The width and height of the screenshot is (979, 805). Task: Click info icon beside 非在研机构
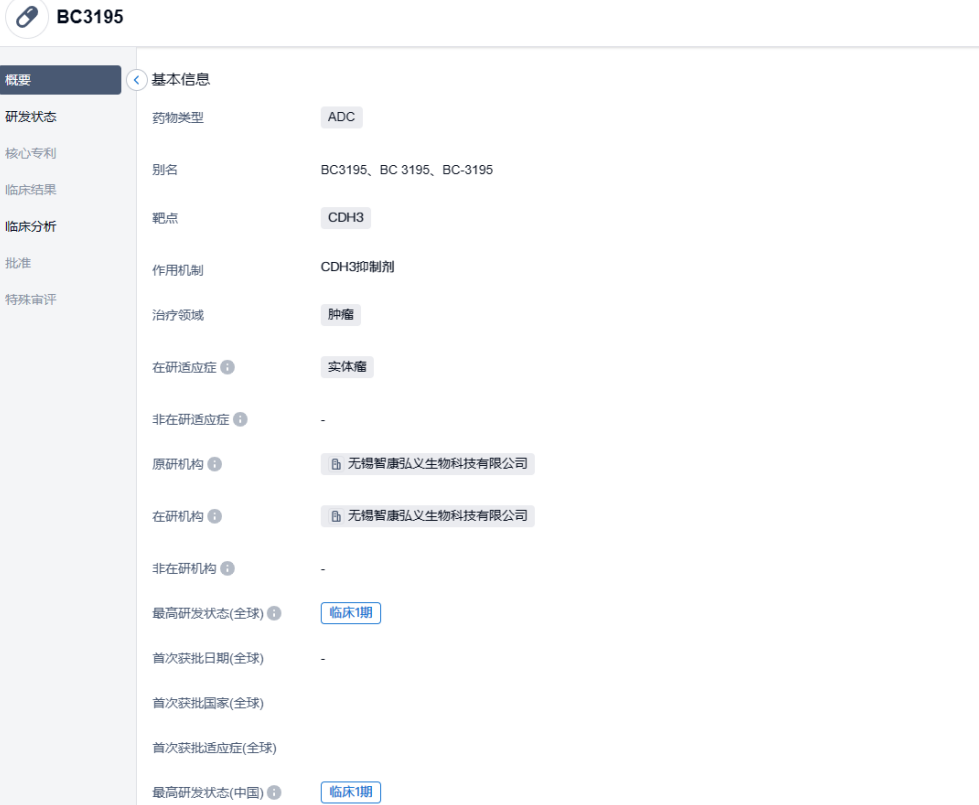point(227,569)
